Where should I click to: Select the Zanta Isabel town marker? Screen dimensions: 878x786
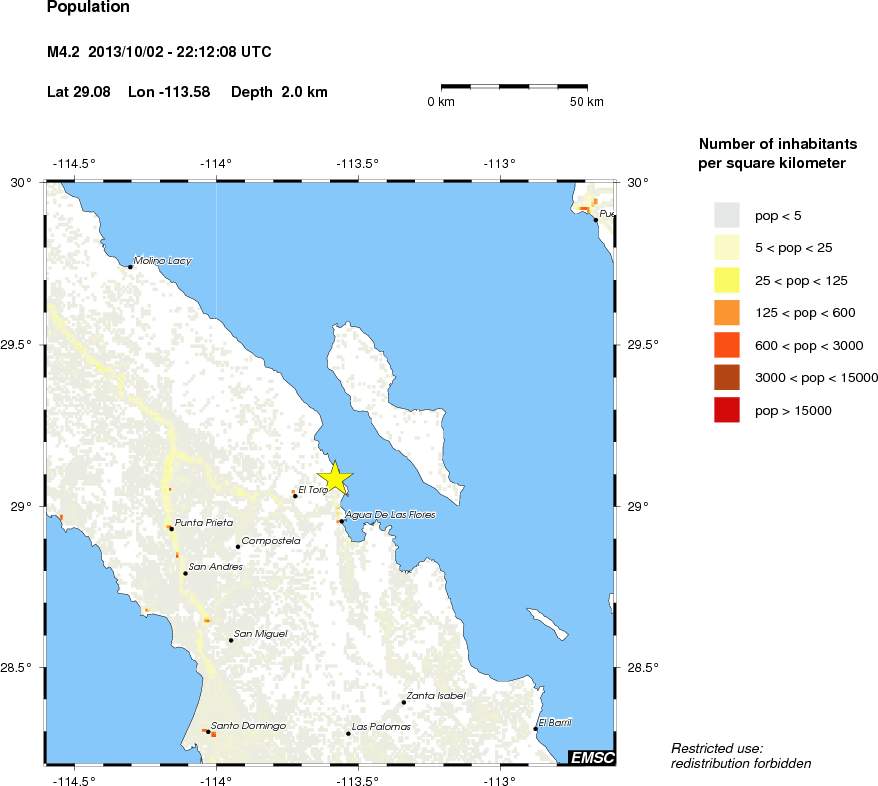[x=403, y=702]
